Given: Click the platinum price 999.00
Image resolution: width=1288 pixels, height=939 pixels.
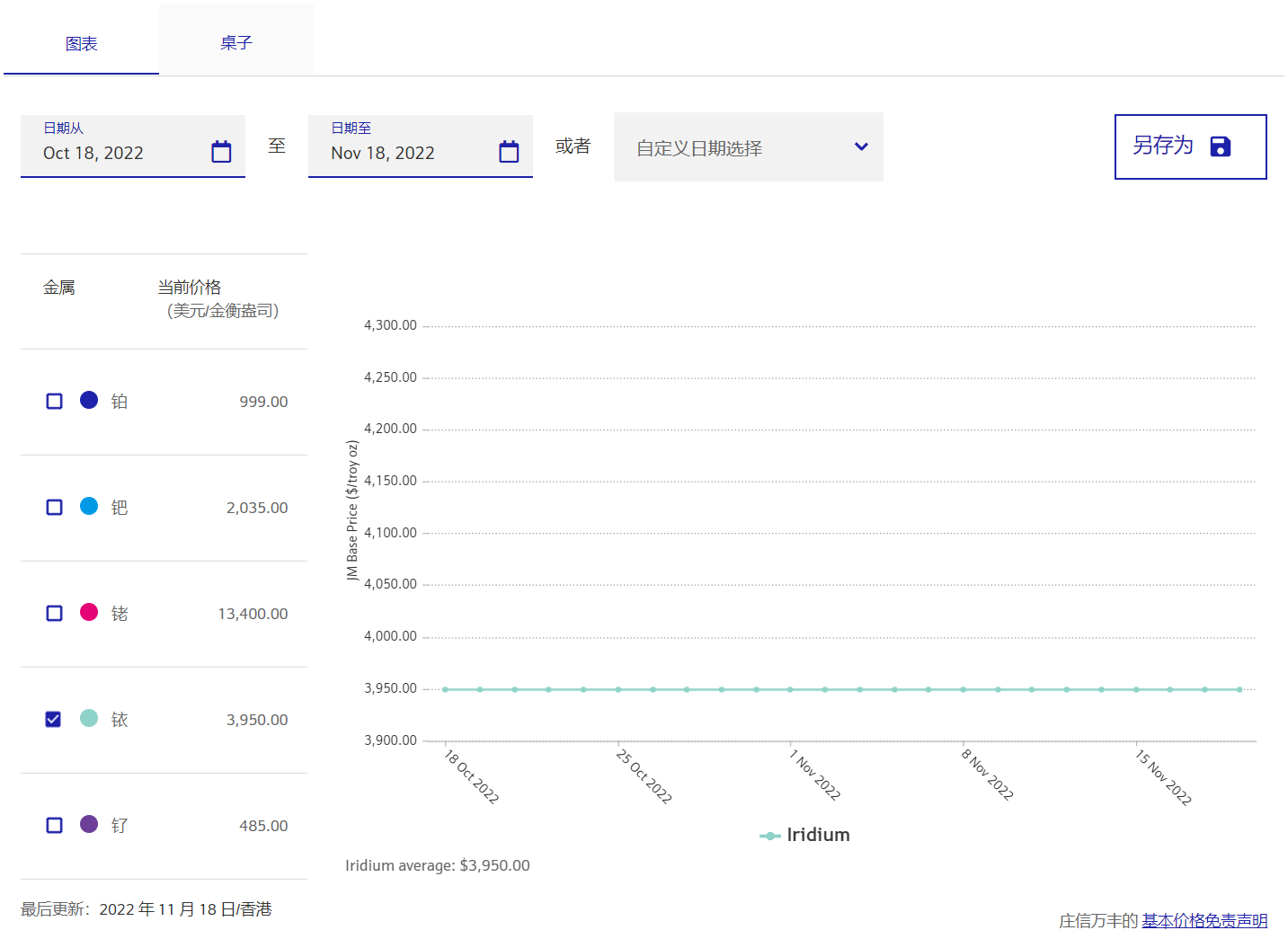Looking at the screenshot, I should [x=263, y=402].
